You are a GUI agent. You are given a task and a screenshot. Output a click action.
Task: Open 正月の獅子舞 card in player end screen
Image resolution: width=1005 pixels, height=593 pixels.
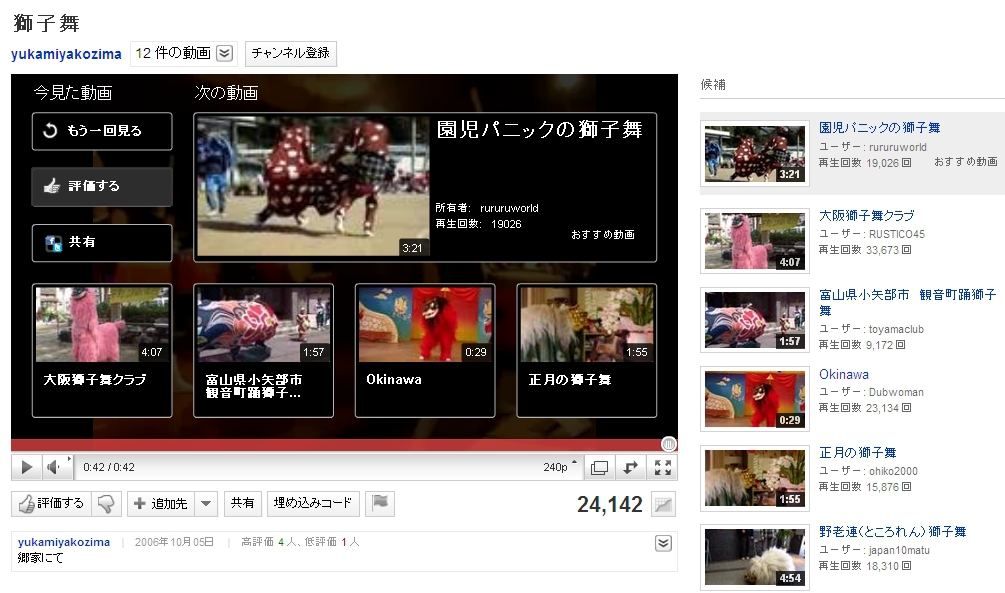(586, 350)
